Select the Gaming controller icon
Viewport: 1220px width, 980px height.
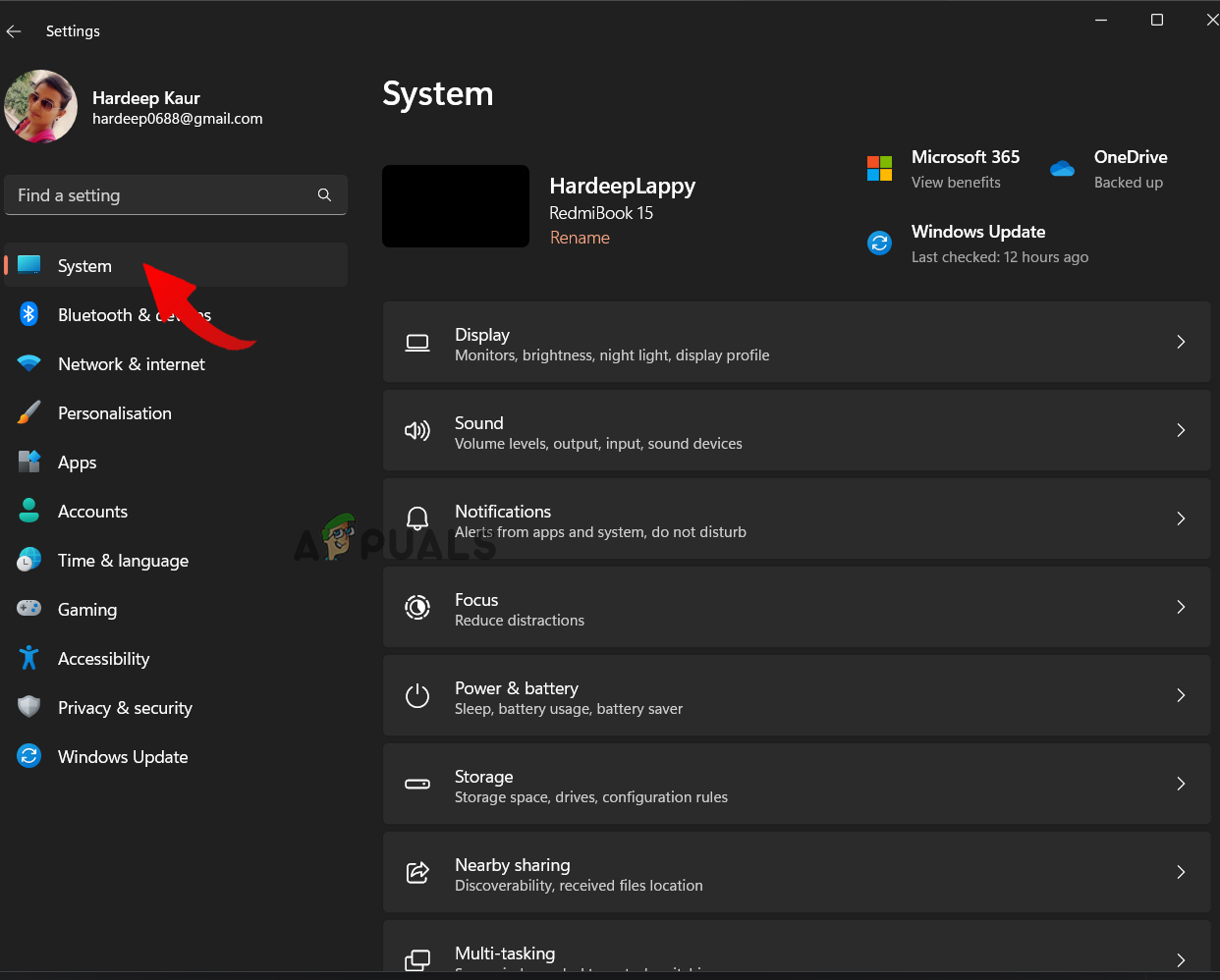[28, 609]
